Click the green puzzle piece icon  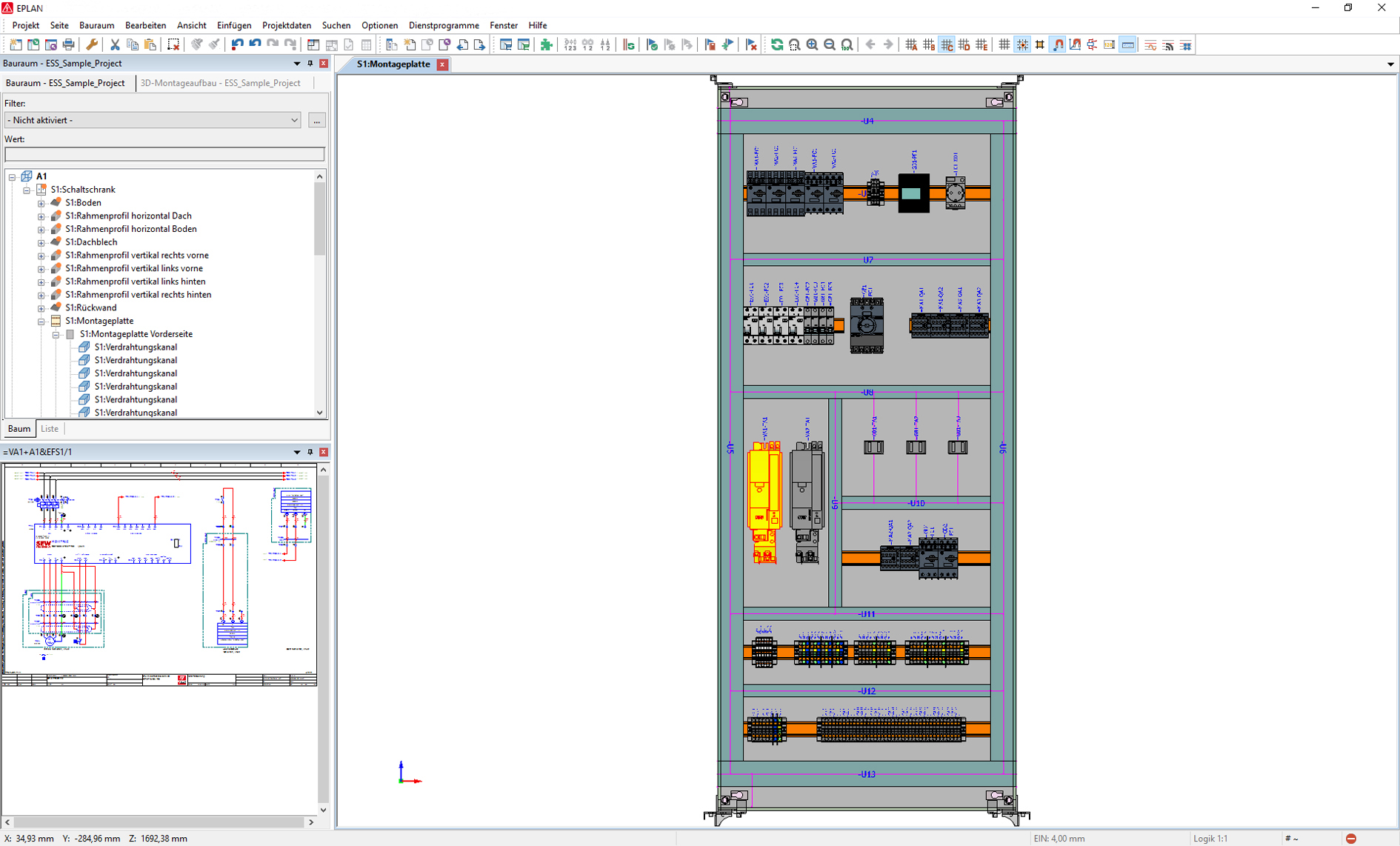click(x=547, y=45)
